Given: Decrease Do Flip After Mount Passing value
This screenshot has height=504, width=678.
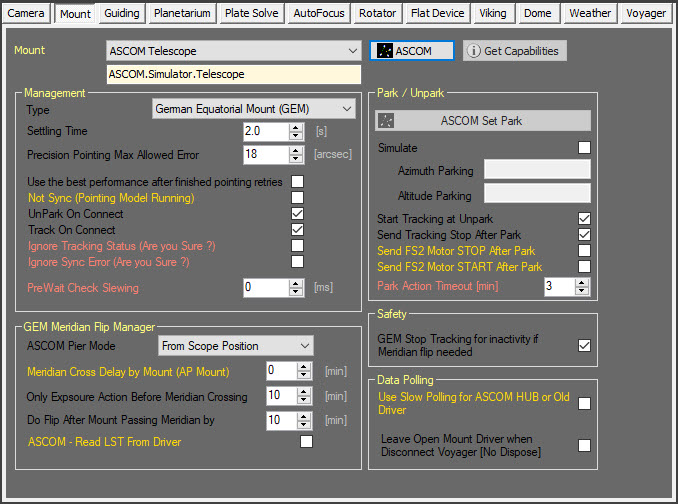Looking at the screenshot, I should (x=304, y=424).
